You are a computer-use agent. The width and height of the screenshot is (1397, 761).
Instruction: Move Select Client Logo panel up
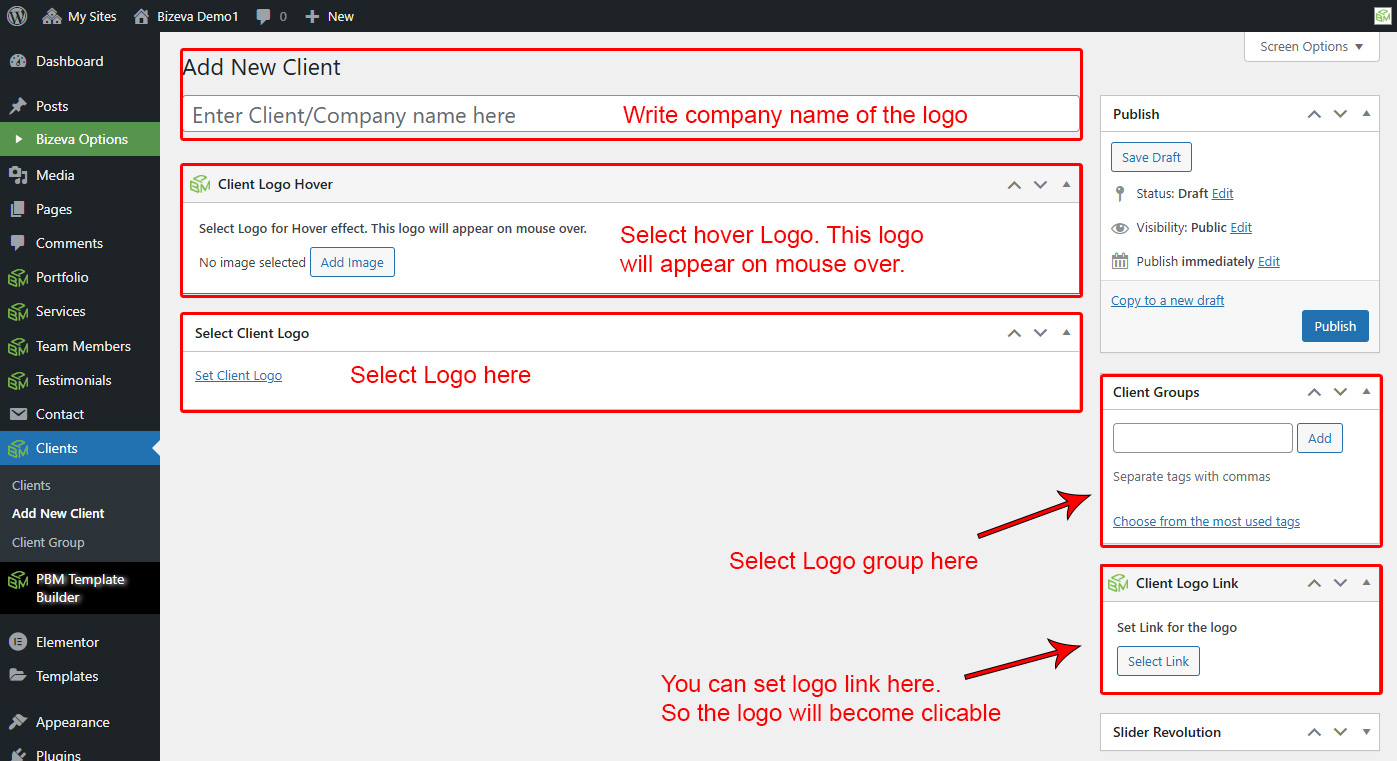coord(1014,333)
